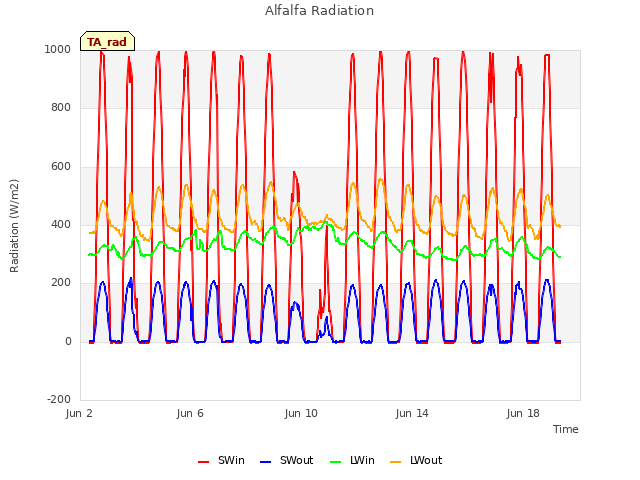Click the 400 y-axis tick label

click(61, 225)
